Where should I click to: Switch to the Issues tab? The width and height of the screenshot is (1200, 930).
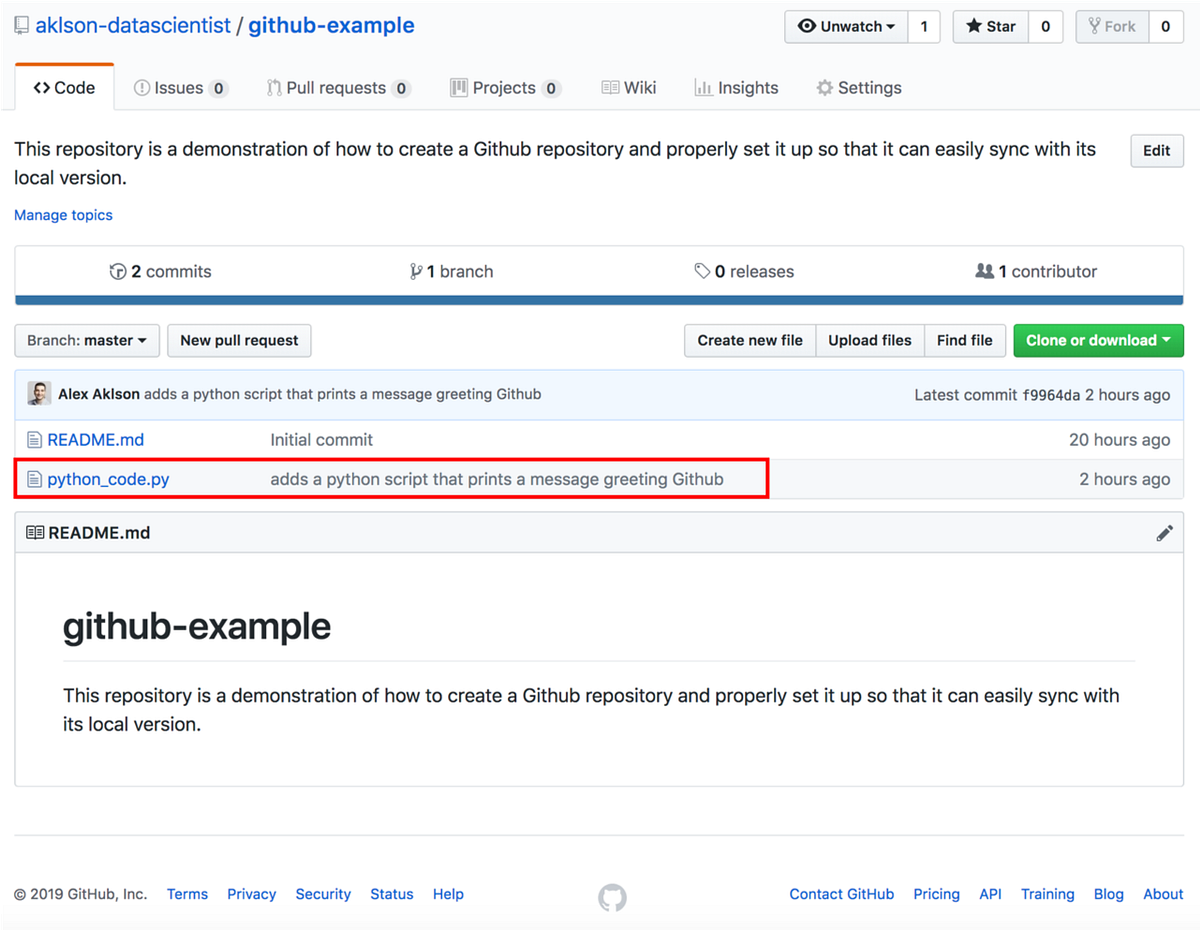coord(180,88)
